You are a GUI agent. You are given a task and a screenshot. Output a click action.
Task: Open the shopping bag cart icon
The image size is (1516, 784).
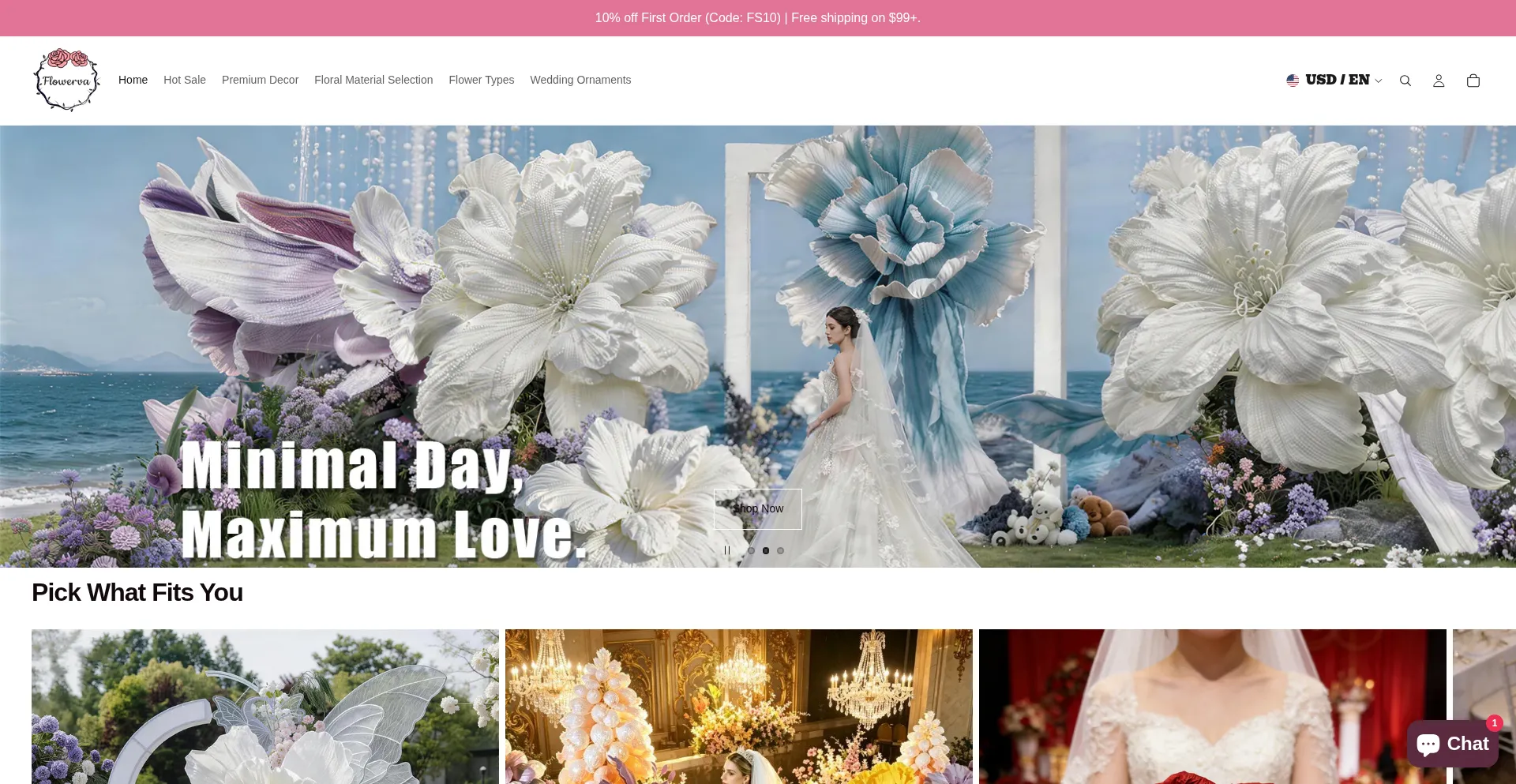pos(1473,81)
